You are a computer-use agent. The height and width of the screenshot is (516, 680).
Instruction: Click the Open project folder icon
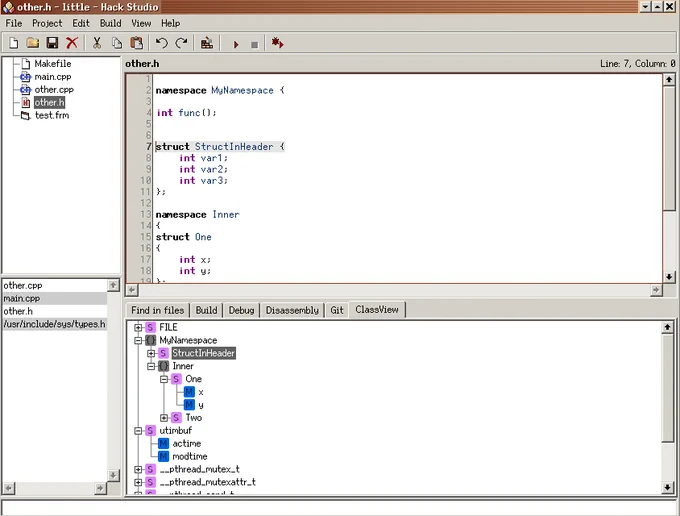click(33, 43)
